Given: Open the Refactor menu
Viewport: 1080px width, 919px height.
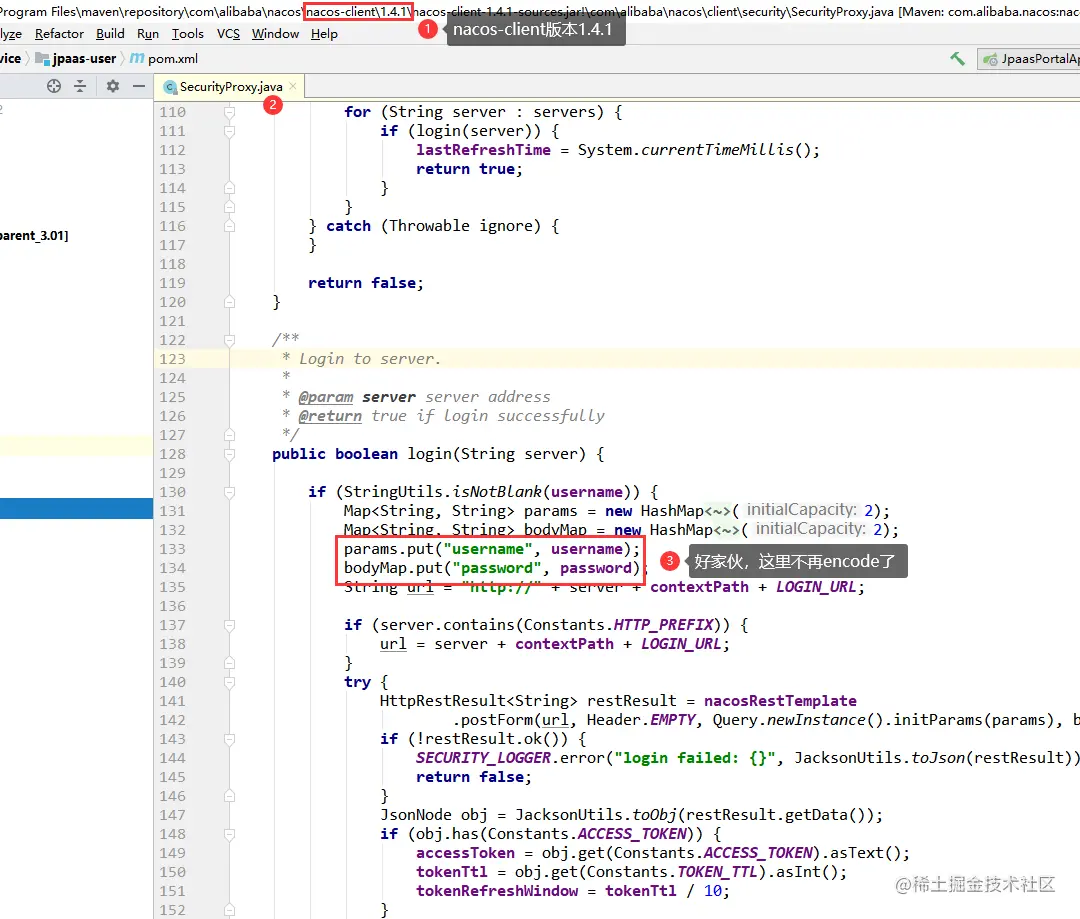Looking at the screenshot, I should coord(59,34).
